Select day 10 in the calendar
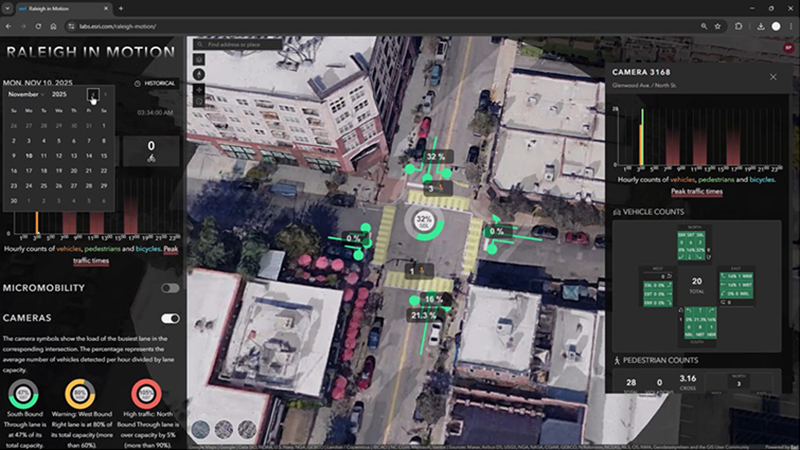The image size is (800, 450). click(29, 156)
